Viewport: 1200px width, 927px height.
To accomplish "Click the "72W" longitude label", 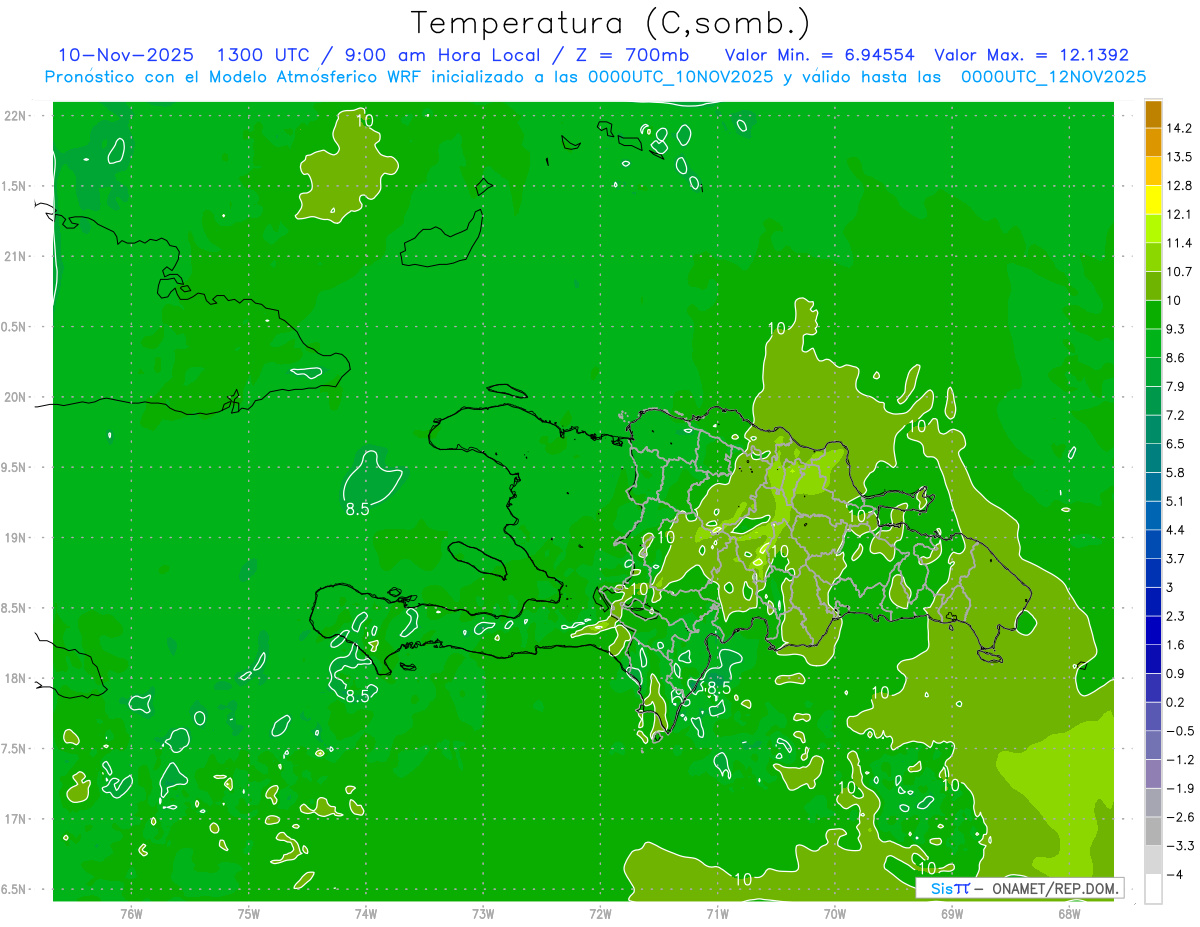I will tap(600, 913).
